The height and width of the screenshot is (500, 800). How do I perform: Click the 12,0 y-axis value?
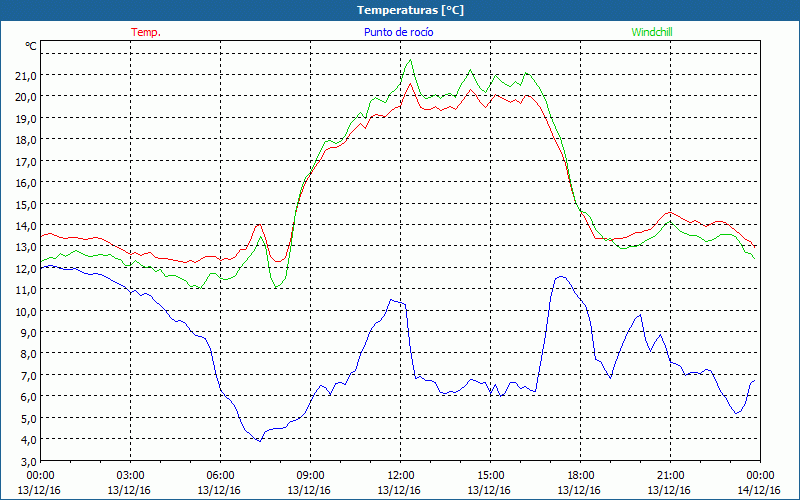26,268
